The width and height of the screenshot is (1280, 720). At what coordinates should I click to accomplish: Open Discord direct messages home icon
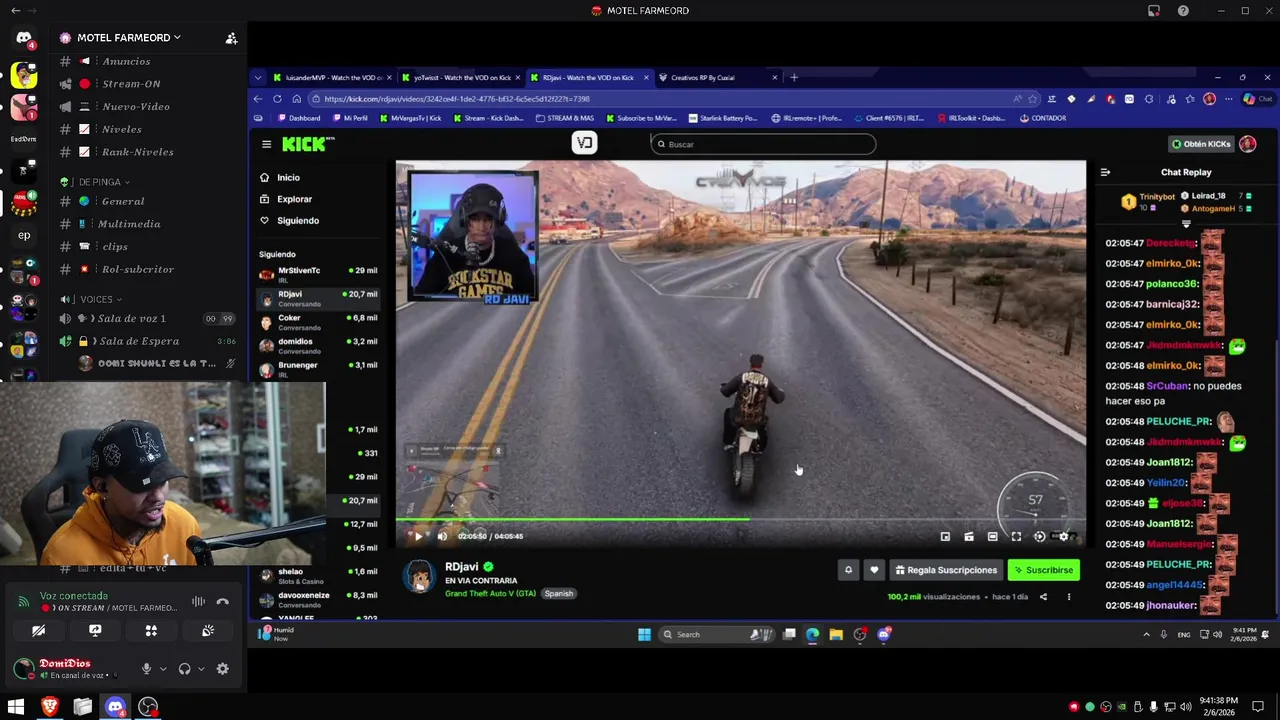click(x=24, y=38)
